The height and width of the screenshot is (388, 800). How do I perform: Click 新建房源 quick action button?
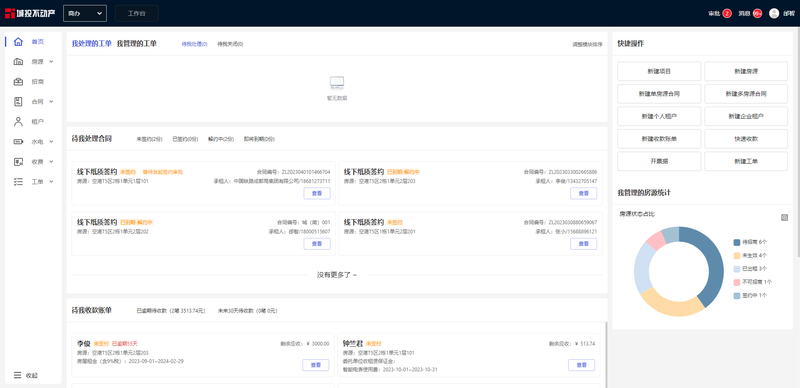tap(746, 71)
